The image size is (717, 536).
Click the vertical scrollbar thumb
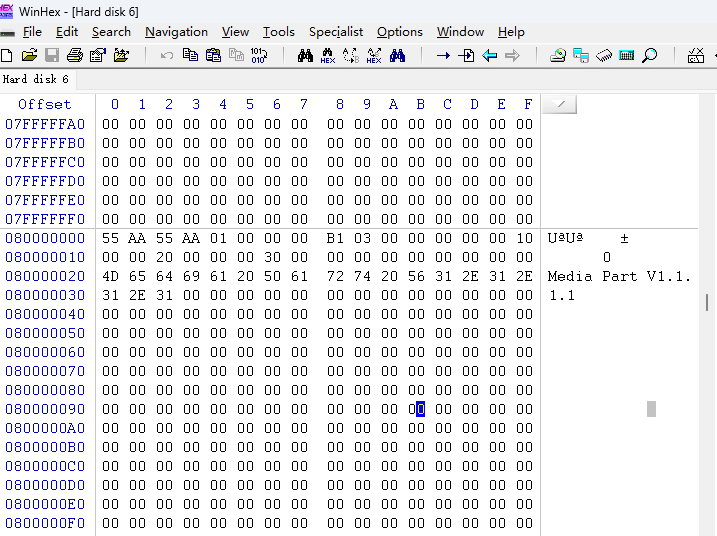[707, 302]
